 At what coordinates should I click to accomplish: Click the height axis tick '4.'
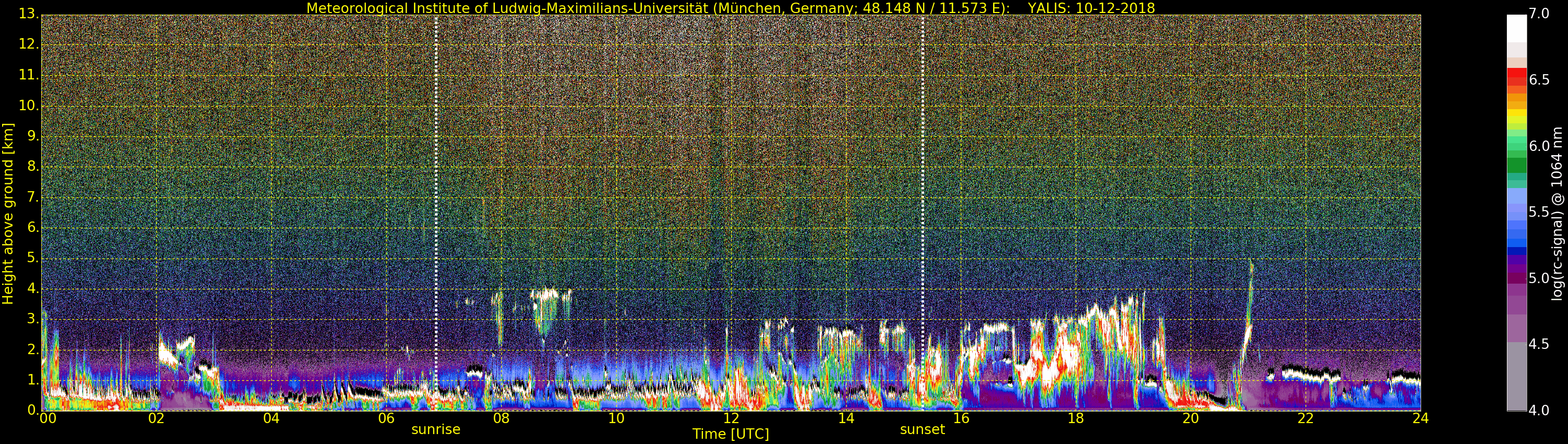[x=33, y=288]
